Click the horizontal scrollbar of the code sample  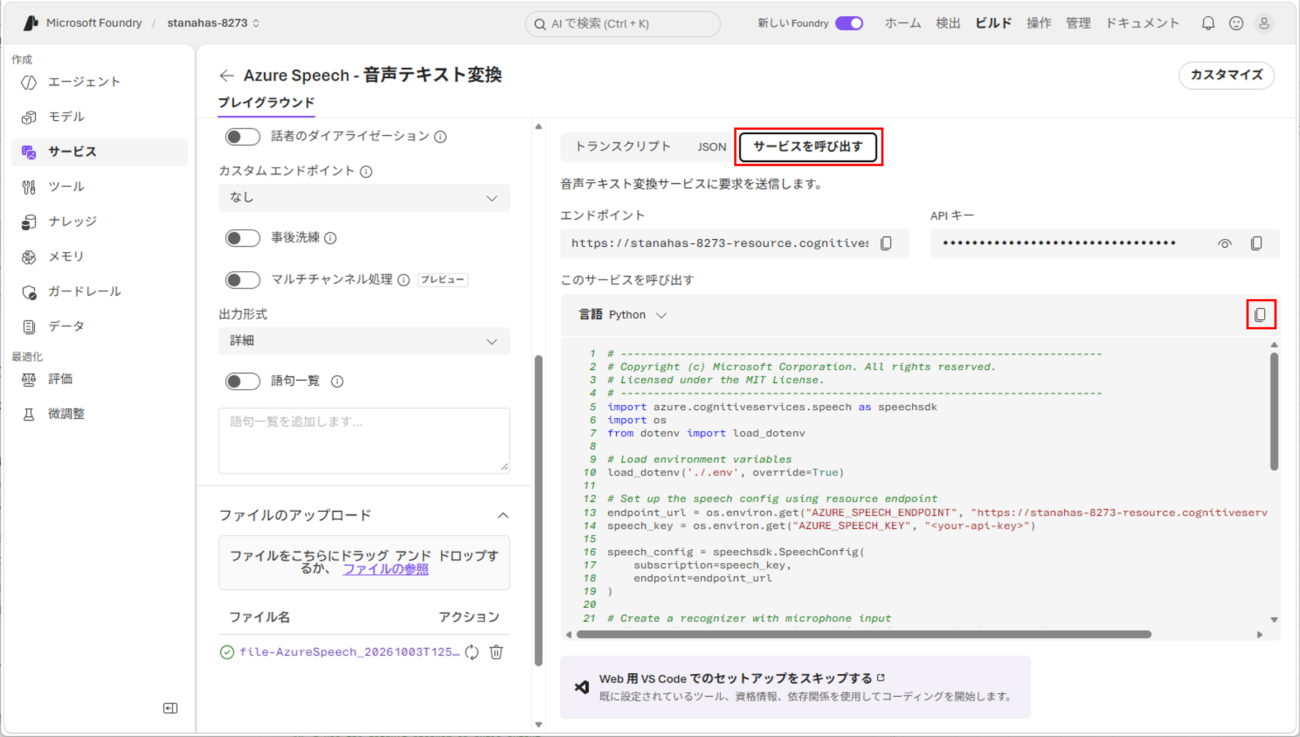click(864, 634)
